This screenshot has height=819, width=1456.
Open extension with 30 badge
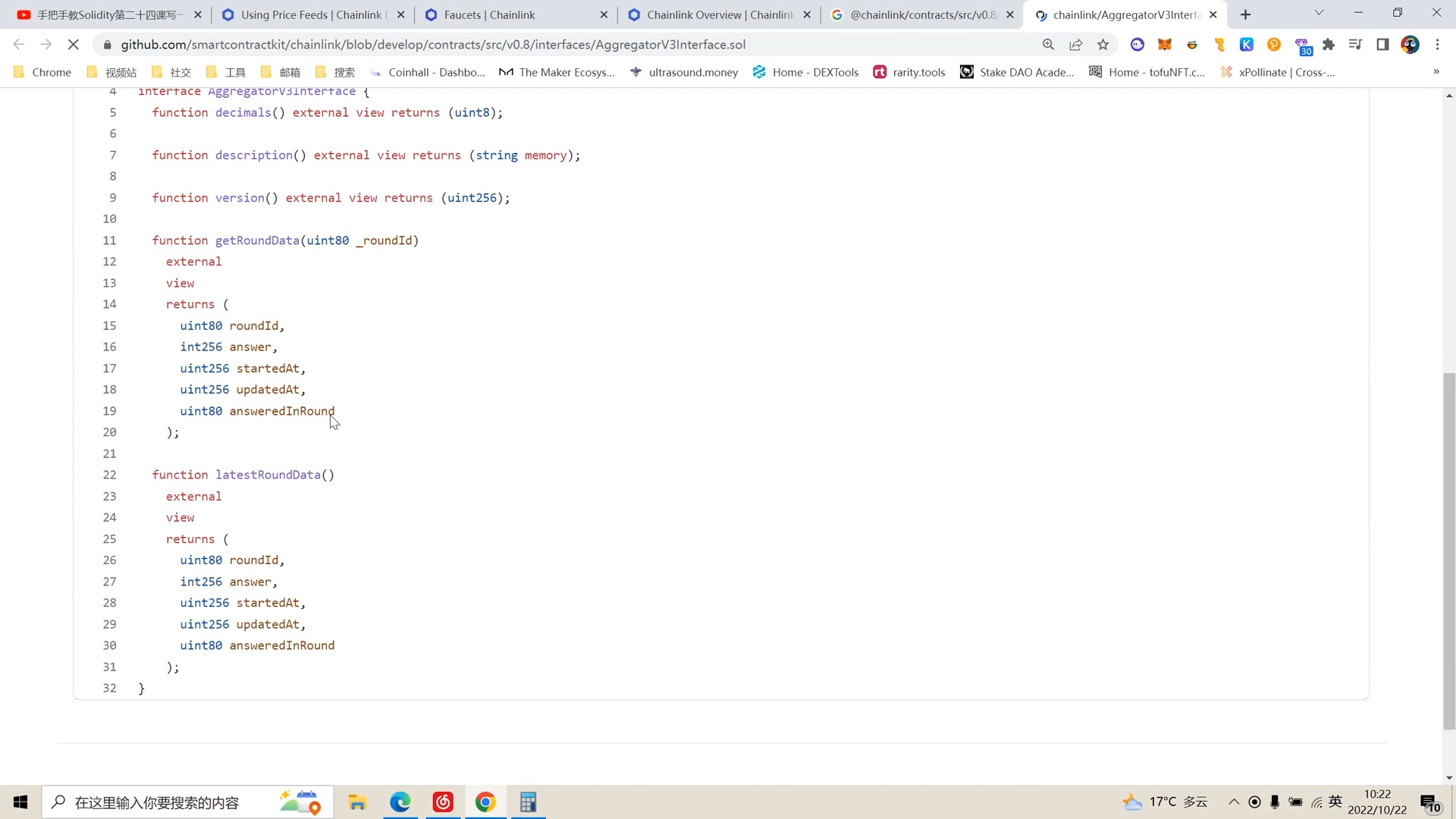point(1302,47)
